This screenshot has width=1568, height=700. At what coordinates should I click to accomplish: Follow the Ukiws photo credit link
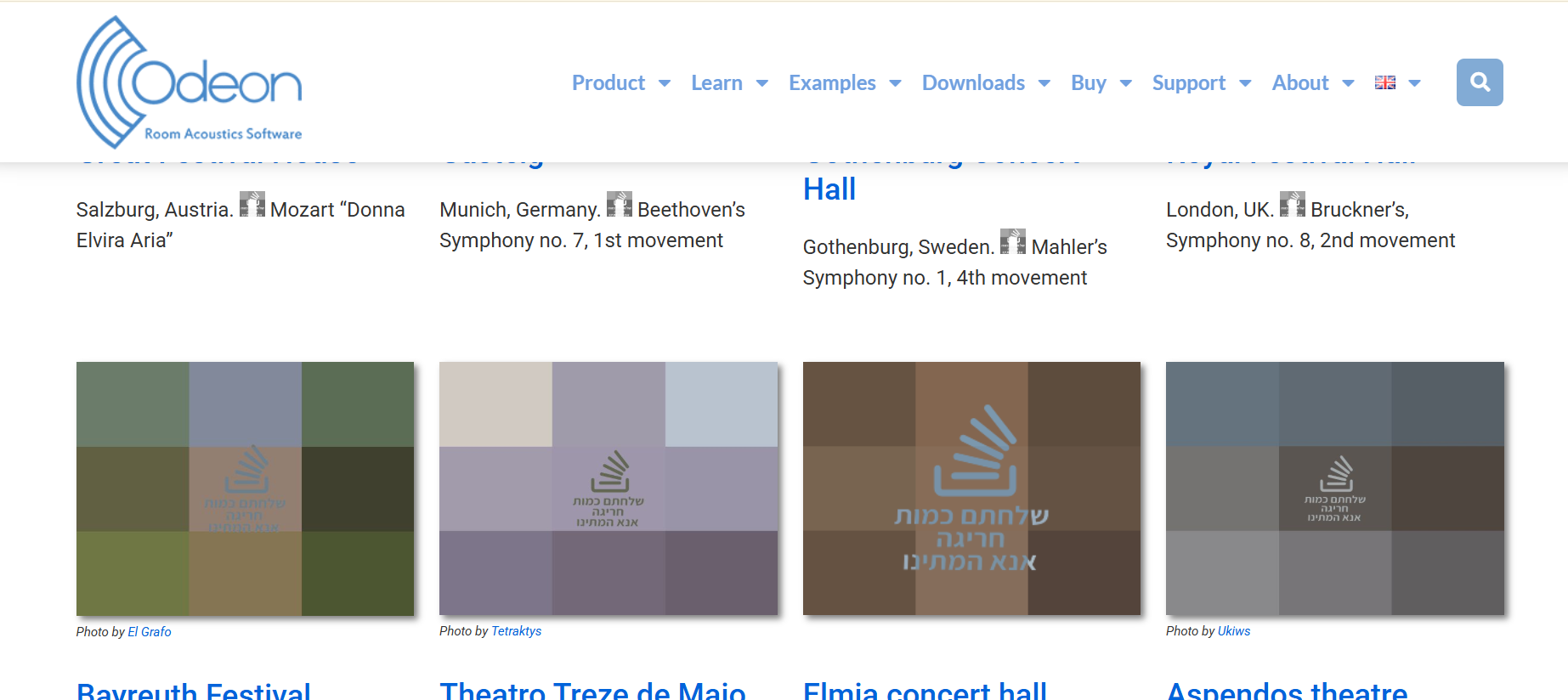coord(1233,631)
